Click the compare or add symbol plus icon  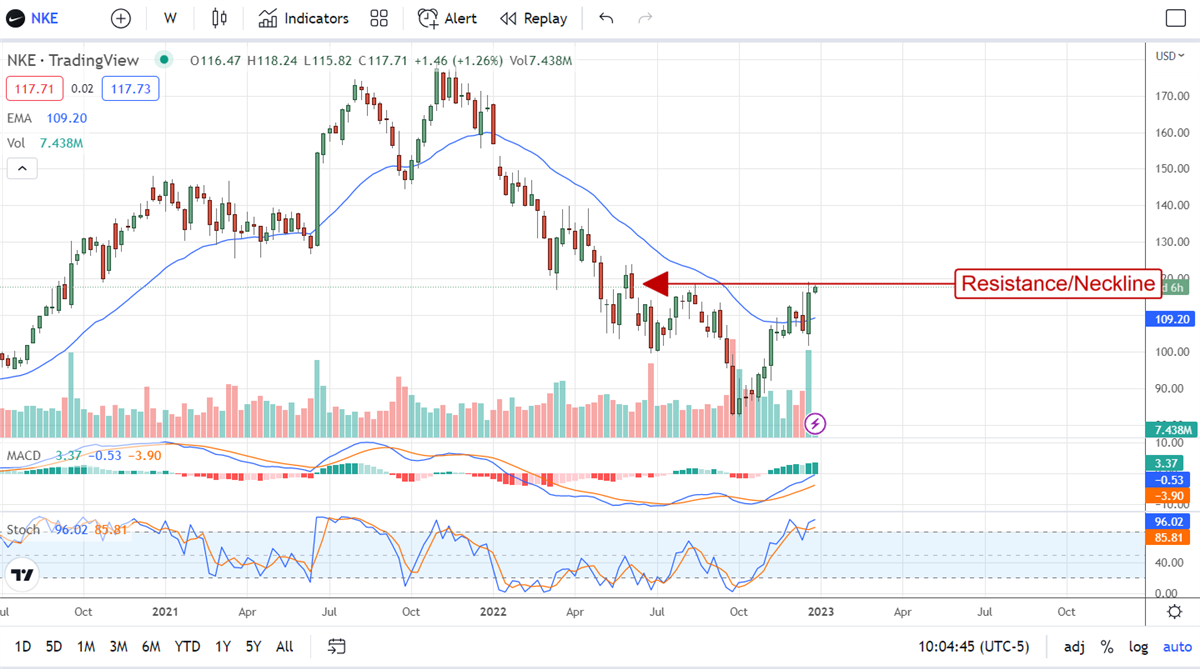point(121,18)
